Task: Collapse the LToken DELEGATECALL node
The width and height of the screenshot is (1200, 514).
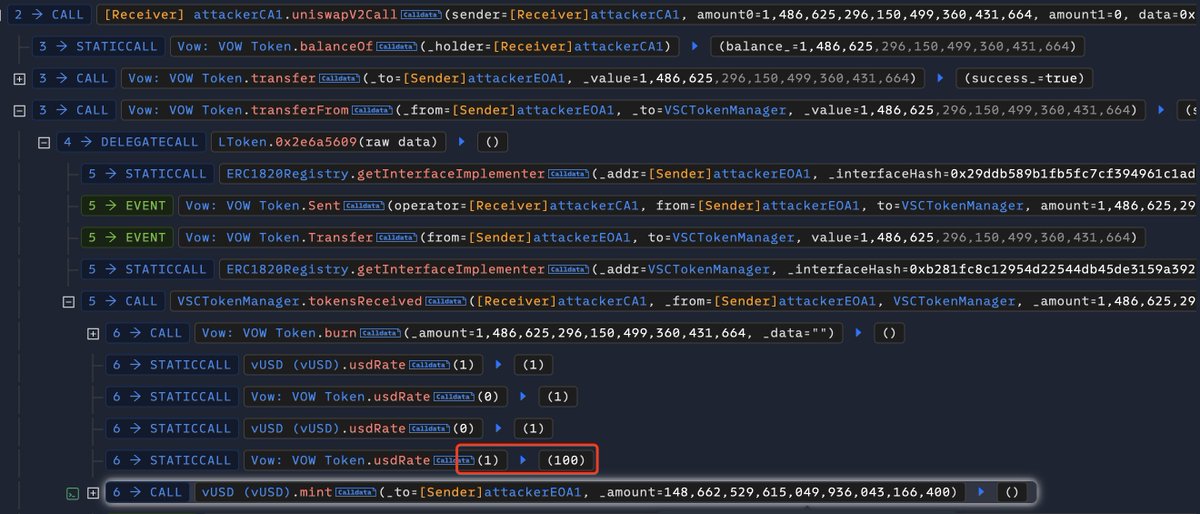Action: pos(43,142)
